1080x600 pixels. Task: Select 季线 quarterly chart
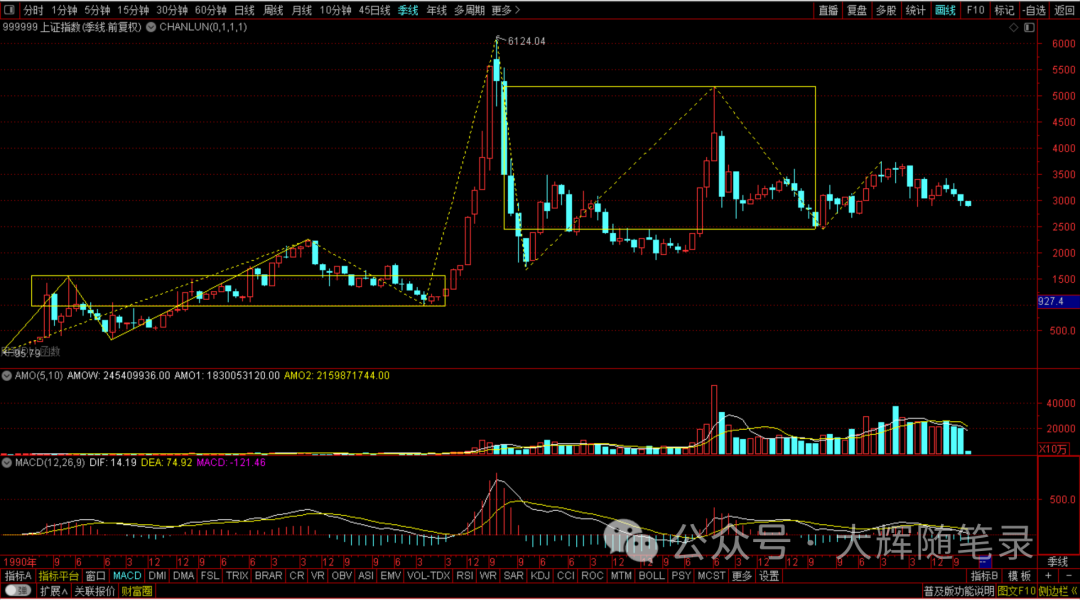408,10
